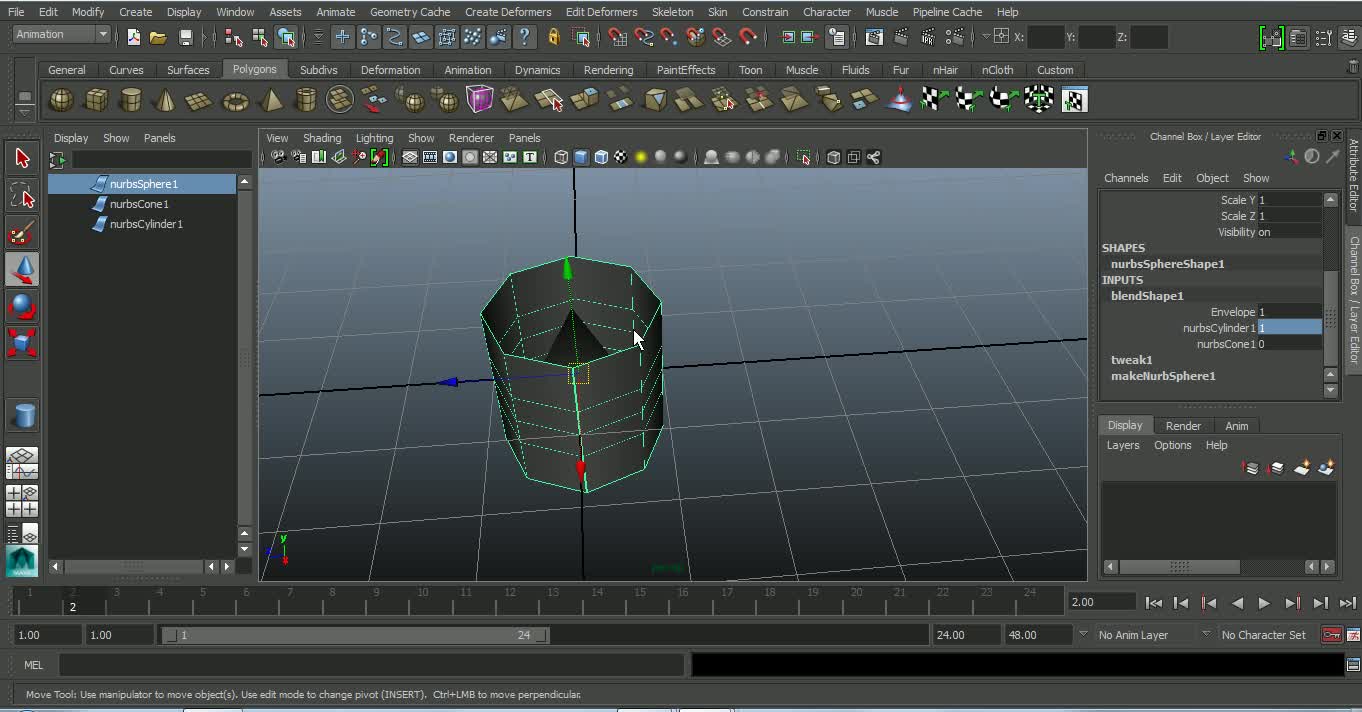This screenshot has height=712, width=1362.
Task: Create a polygon plane from the shelf
Action: (x=200, y=100)
